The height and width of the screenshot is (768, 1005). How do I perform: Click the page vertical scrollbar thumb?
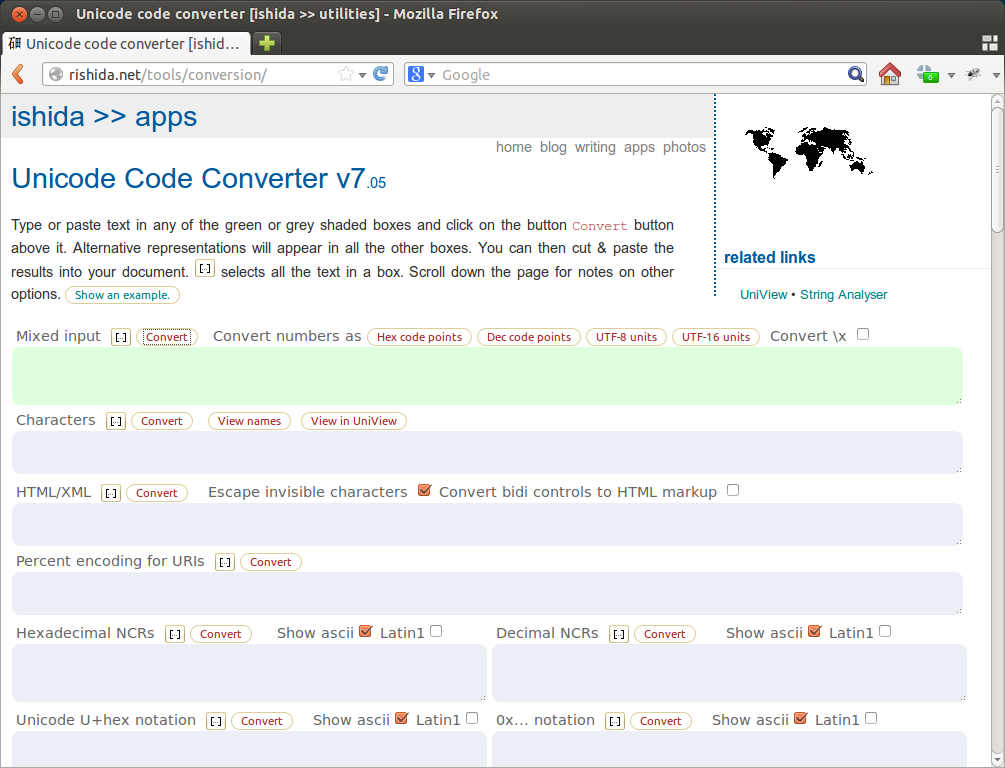click(997, 169)
